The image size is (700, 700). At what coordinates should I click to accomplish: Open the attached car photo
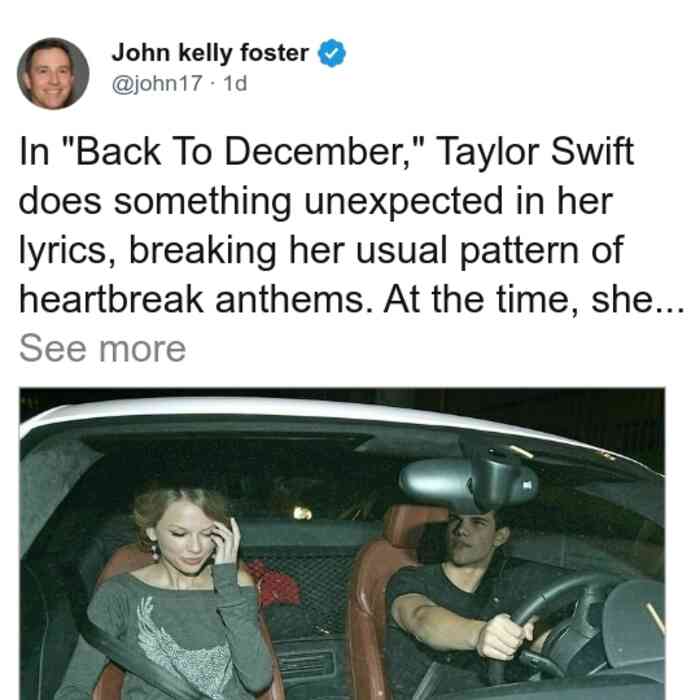342,543
